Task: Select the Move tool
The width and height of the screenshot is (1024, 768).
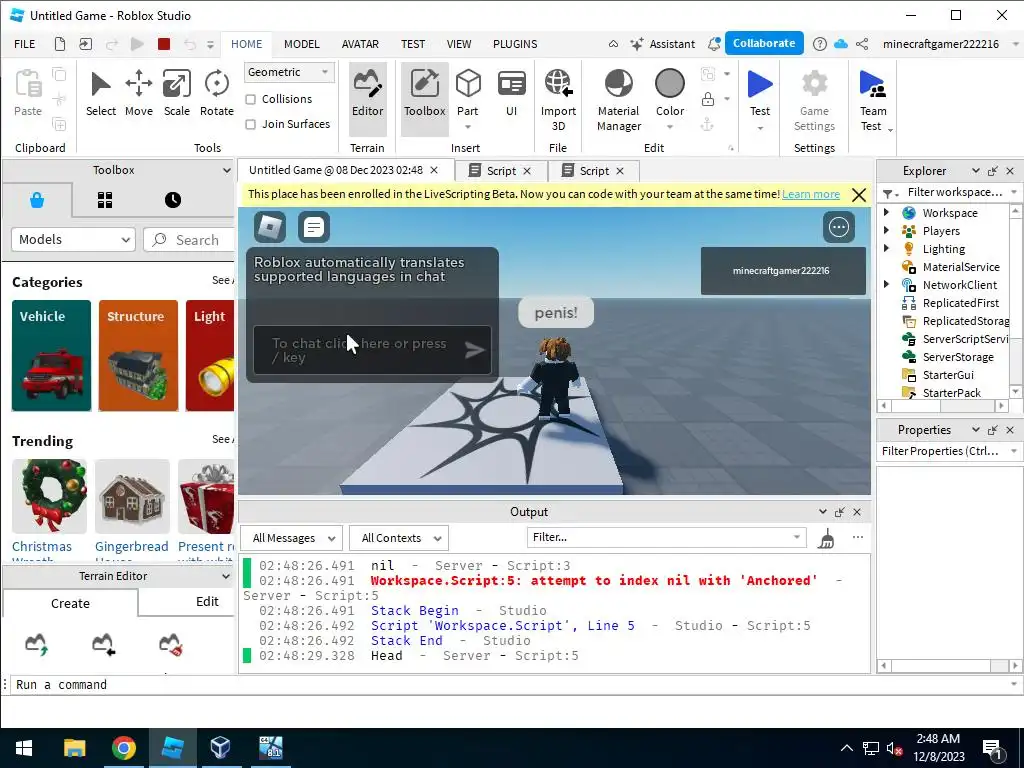Action: tap(138, 93)
